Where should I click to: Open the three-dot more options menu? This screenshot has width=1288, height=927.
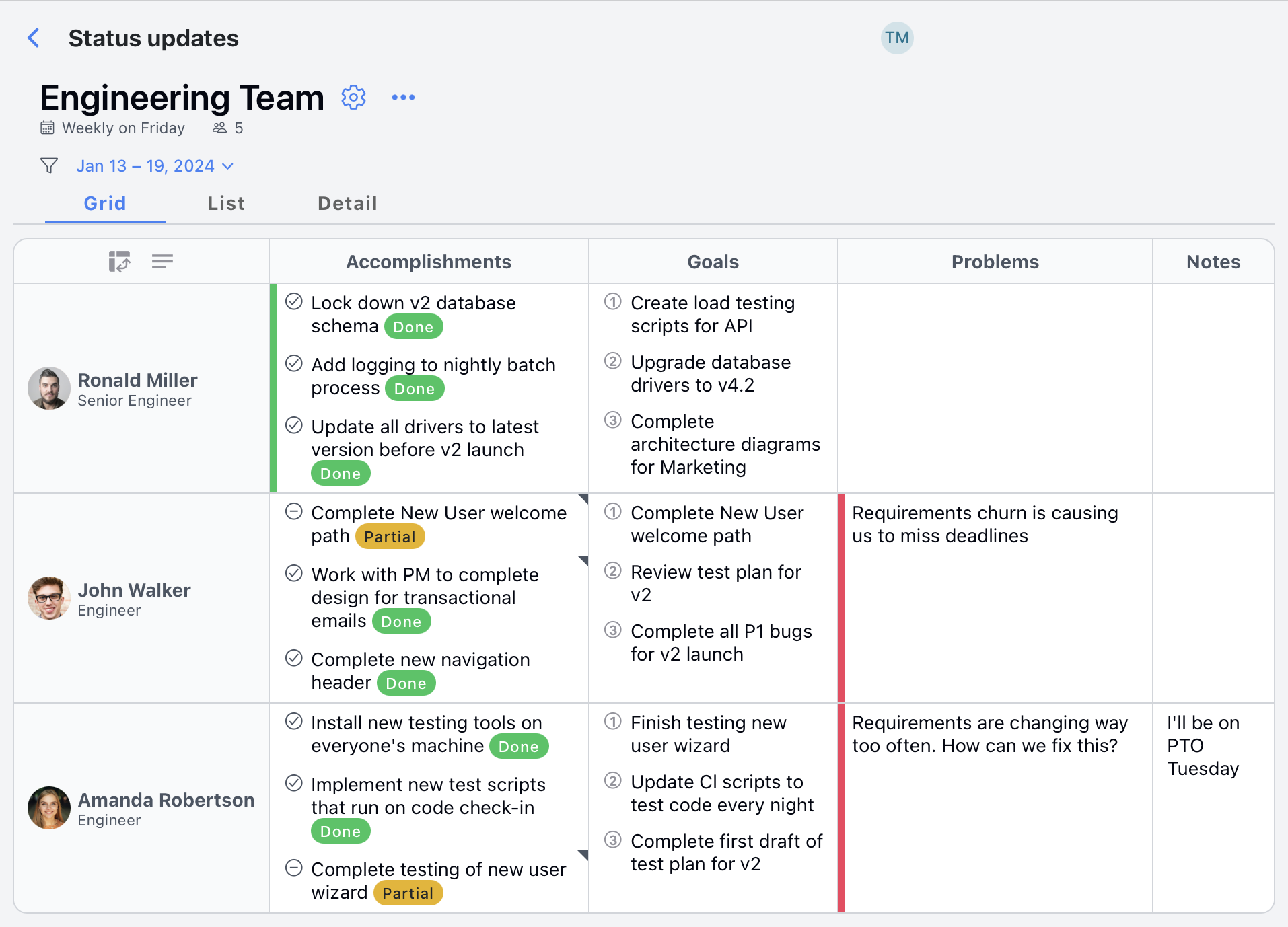pos(403,98)
